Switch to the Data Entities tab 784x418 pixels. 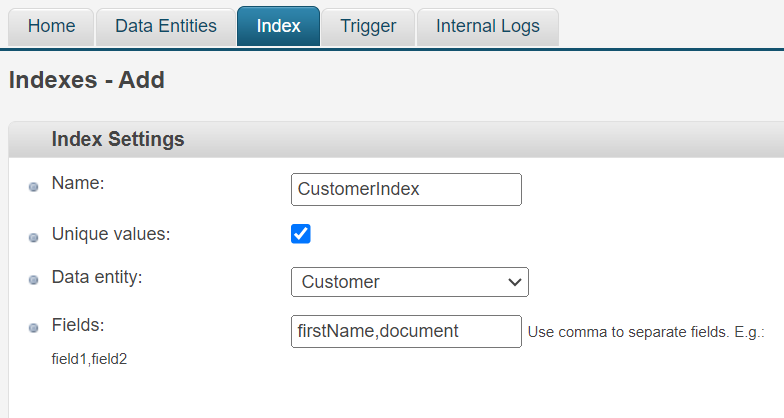[x=165, y=26]
